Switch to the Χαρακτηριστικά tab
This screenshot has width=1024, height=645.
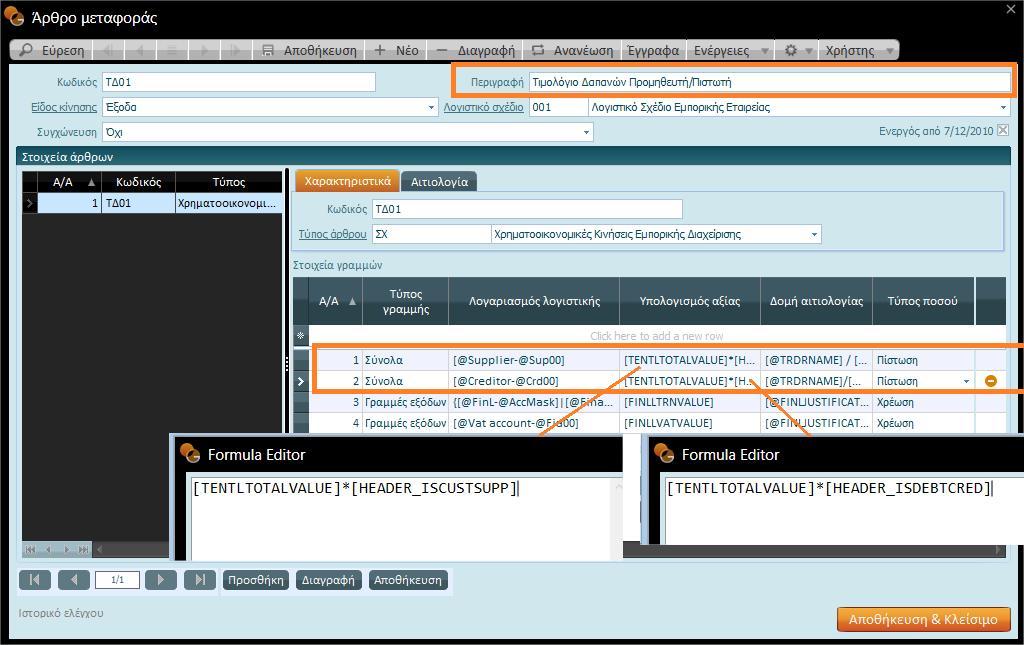(x=347, y=181)
